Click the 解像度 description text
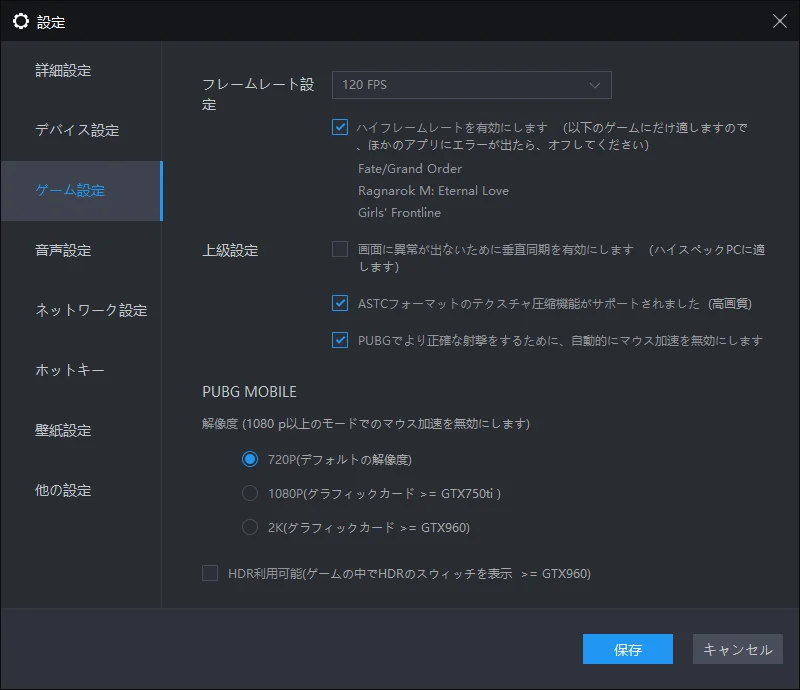The height and width of the screenshot is (690, 800). click(x=366, y=424)
